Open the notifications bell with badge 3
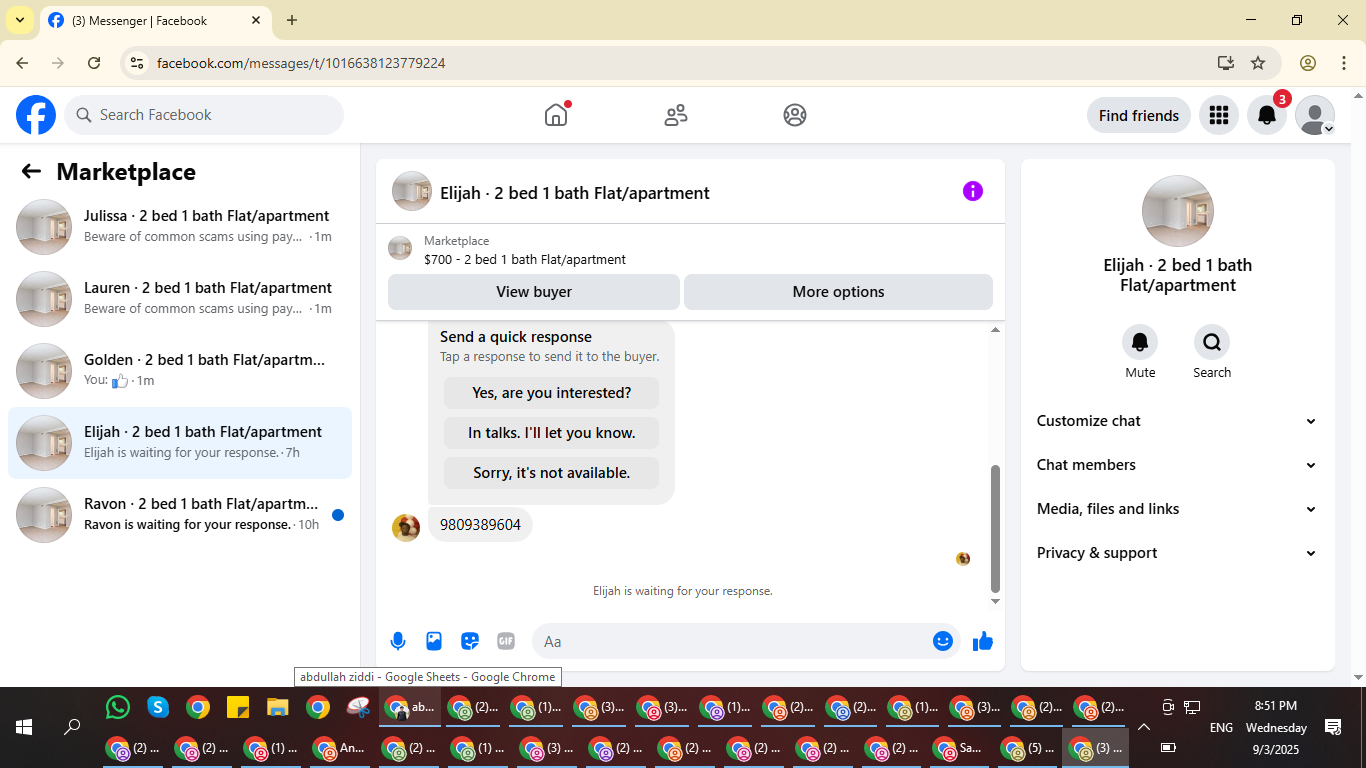 coord(1267,115)
